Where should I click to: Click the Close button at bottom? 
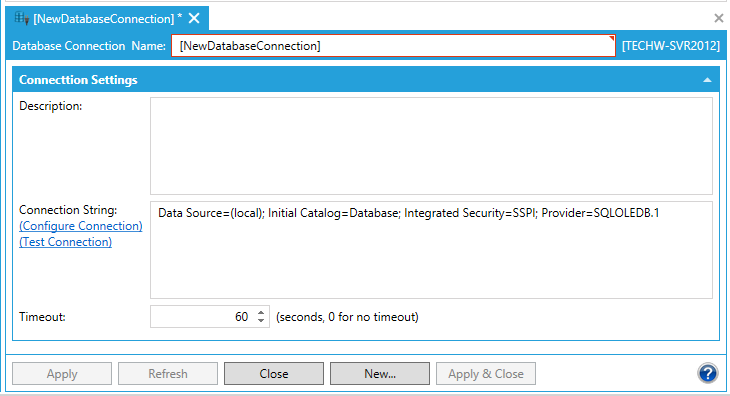(274, 374)
